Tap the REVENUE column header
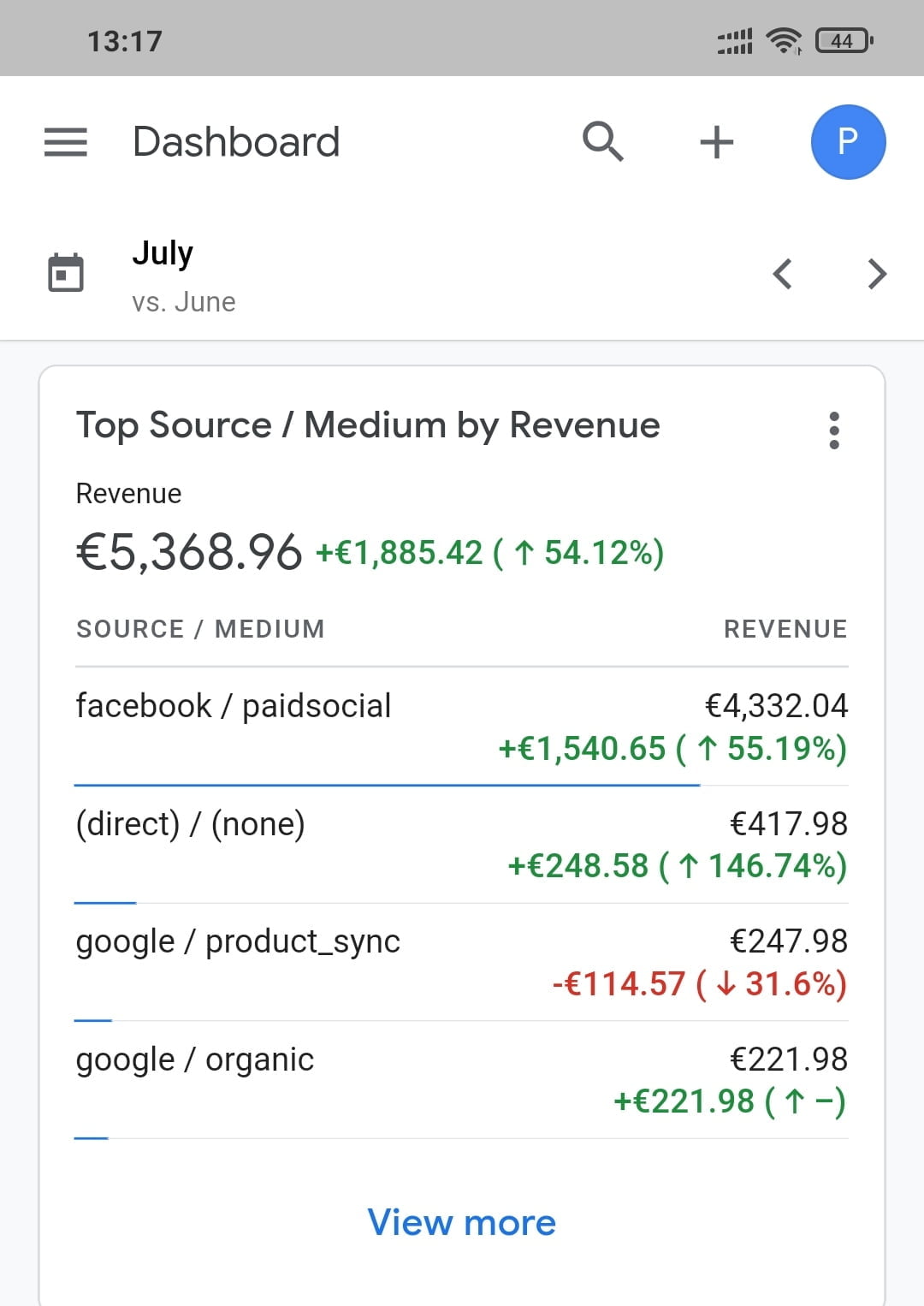The height and width of the screenshot is (1306, 924). (x=785, y=629)
